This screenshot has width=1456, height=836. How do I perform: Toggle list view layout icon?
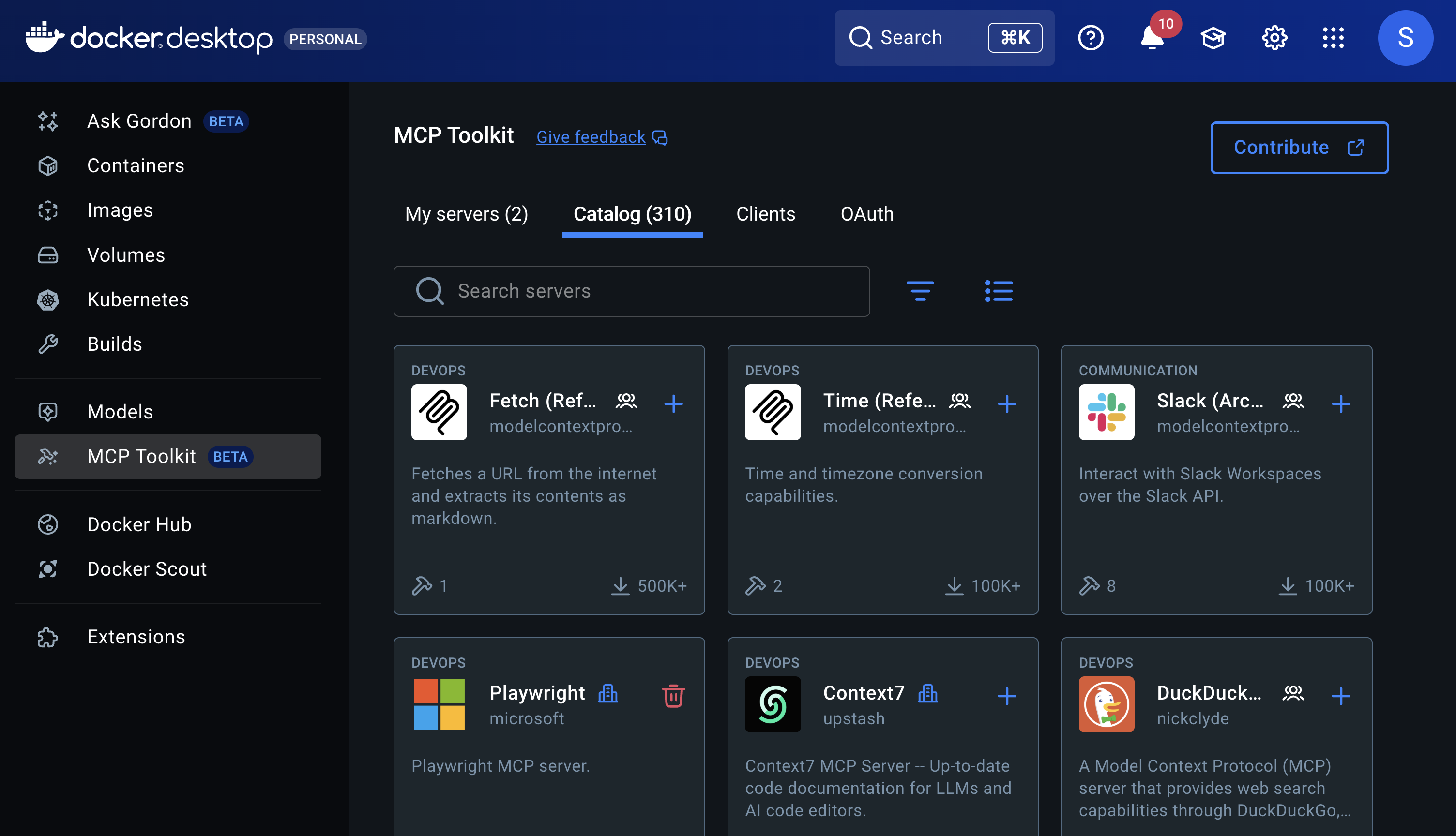998,291
